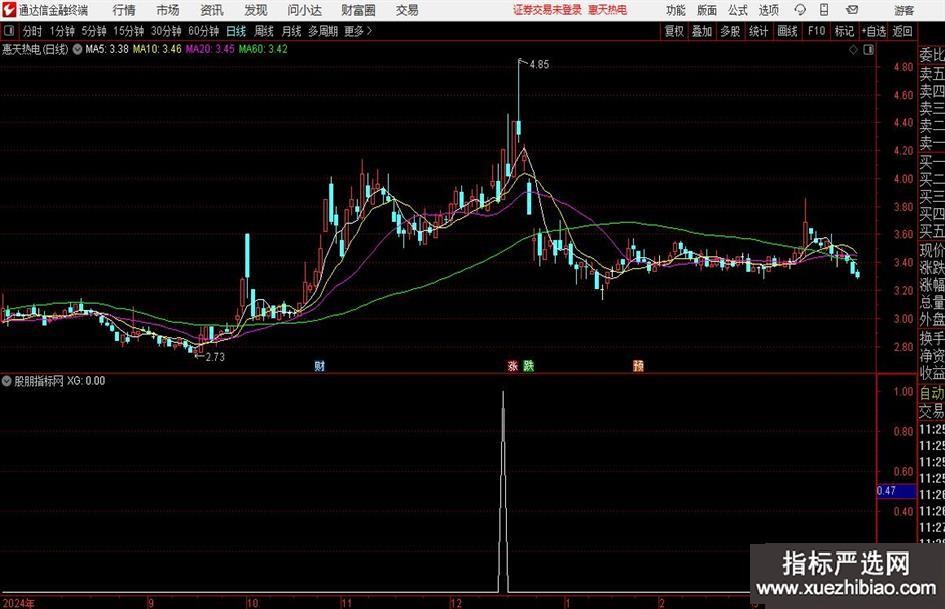This screenshot has width=945, height=609.
Task: Click the XG signal spike in indicator pane
Action: coord(503,491)
